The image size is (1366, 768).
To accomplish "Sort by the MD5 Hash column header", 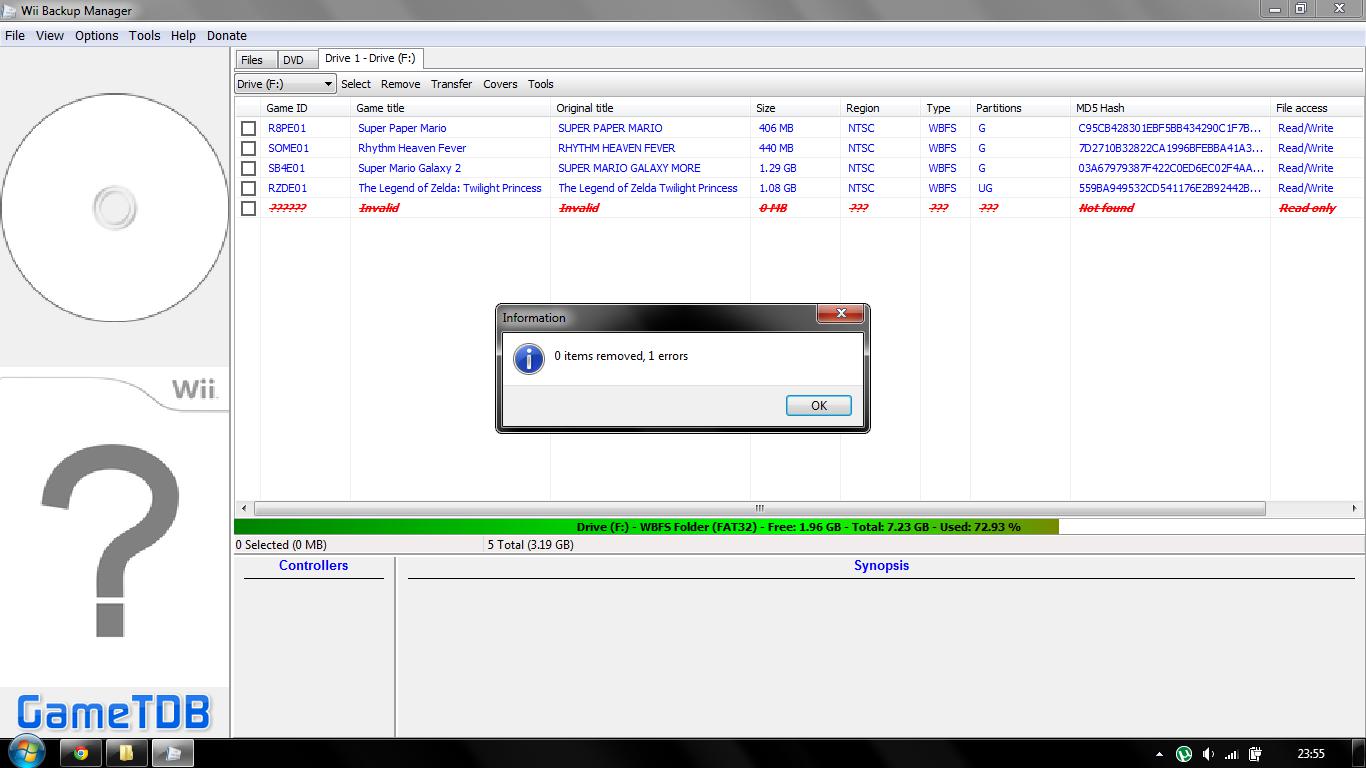I will (x=1170, y=108).
